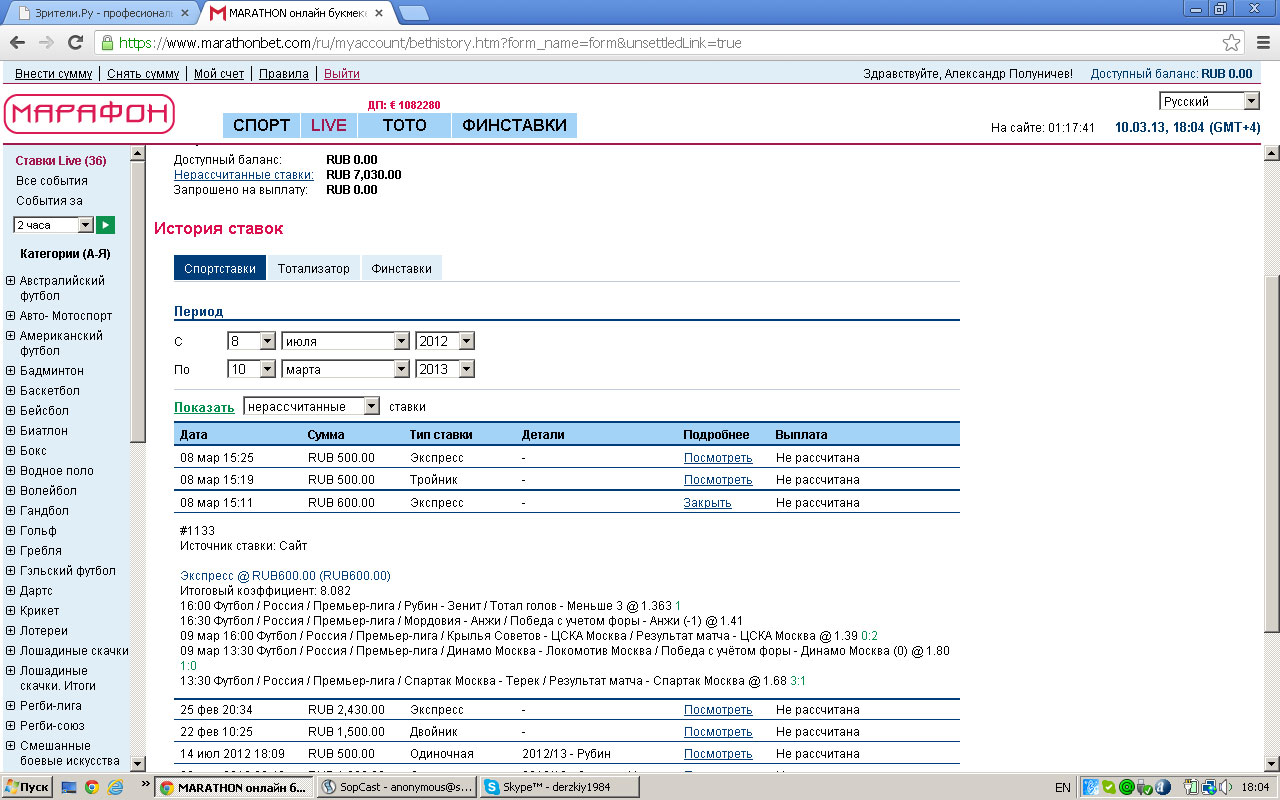Open the end month dropdown showing марта
Screen dimensions: 1280x800
345,369
